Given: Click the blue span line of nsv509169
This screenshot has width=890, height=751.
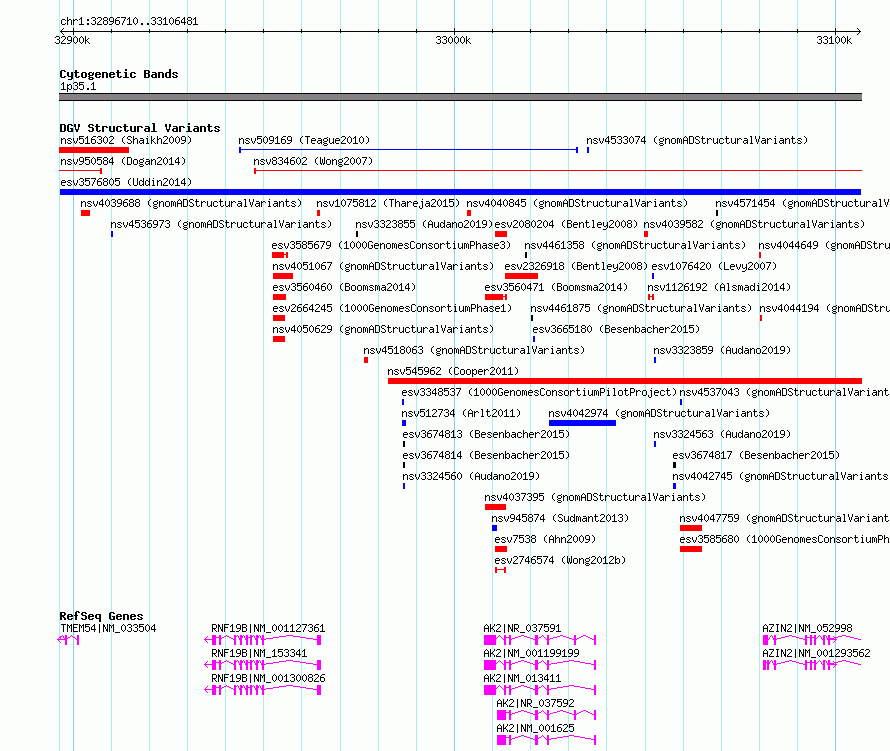Looking at the screenshot, I should click(x=408, y=150).
